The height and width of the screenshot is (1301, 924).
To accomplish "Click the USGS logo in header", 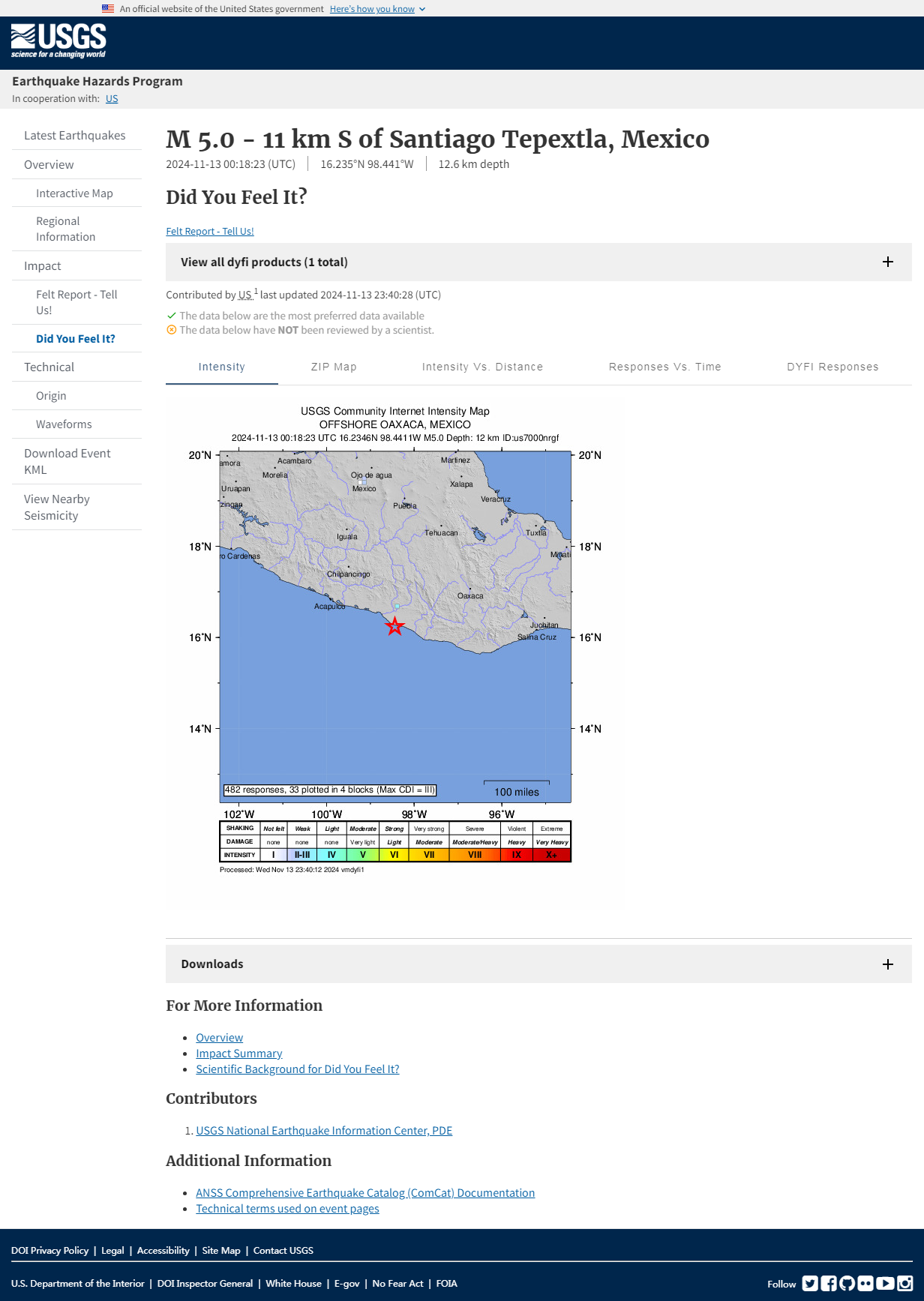I will tap(58, 41).
